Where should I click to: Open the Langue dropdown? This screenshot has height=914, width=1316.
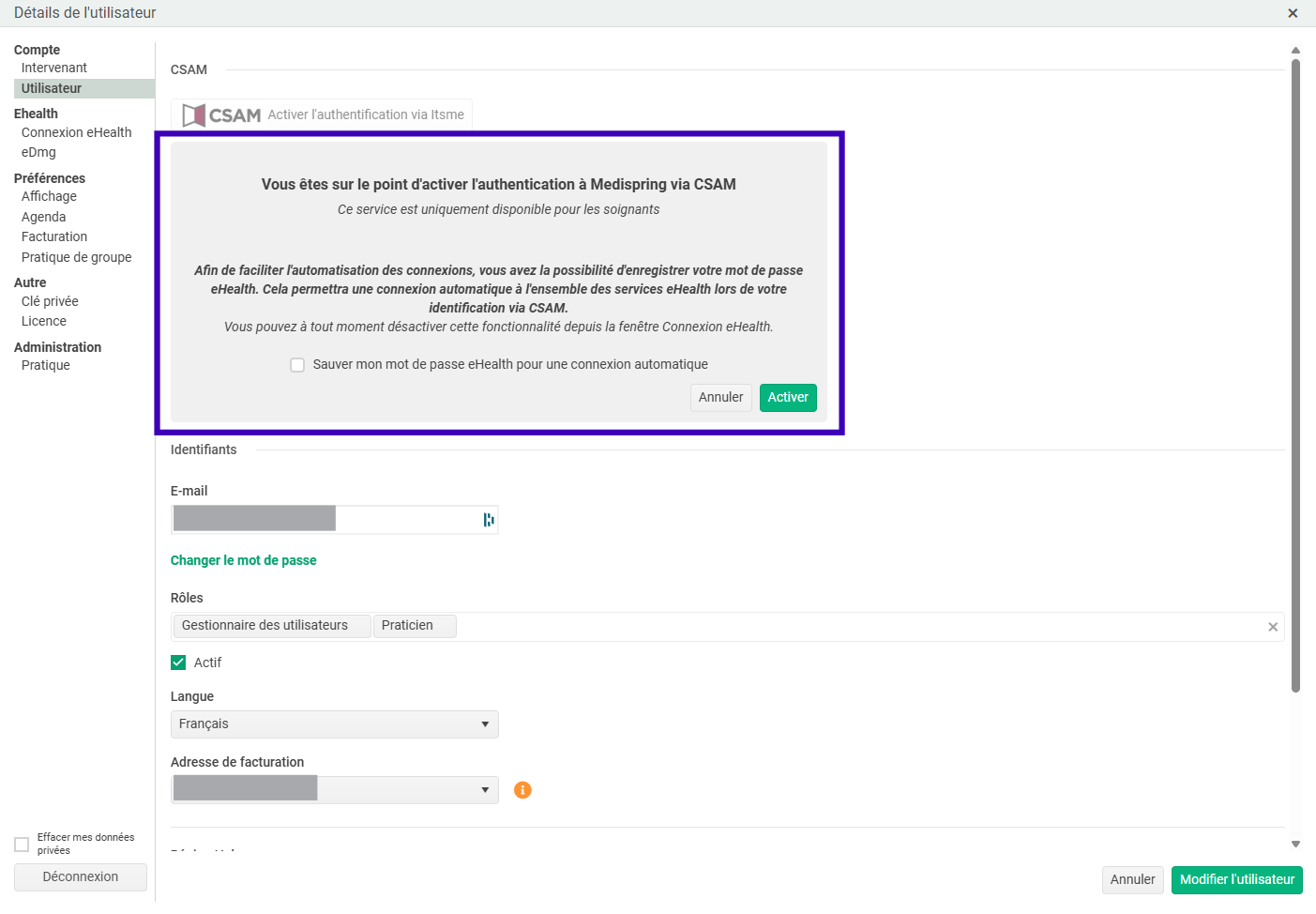(334, 724)
